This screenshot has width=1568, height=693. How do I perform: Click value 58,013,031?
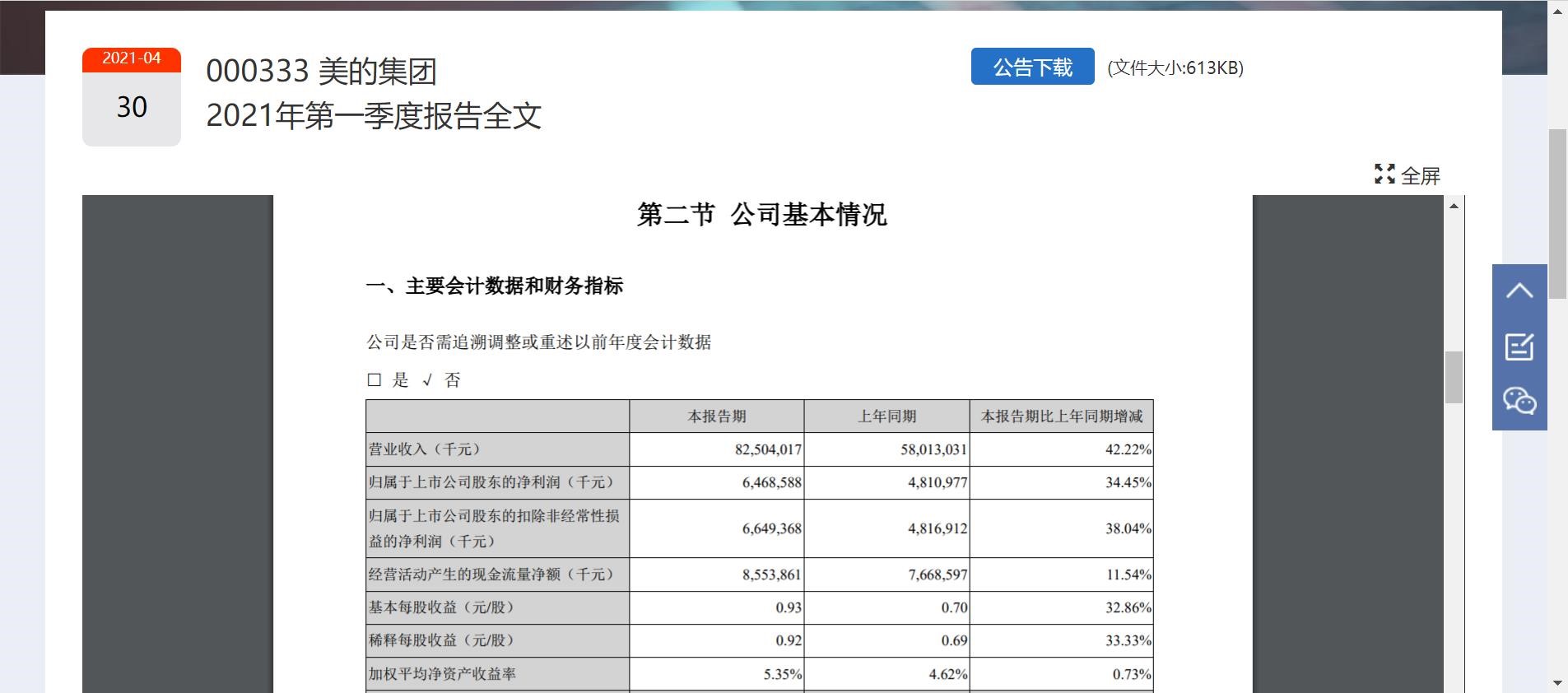[x=934, y=449]
